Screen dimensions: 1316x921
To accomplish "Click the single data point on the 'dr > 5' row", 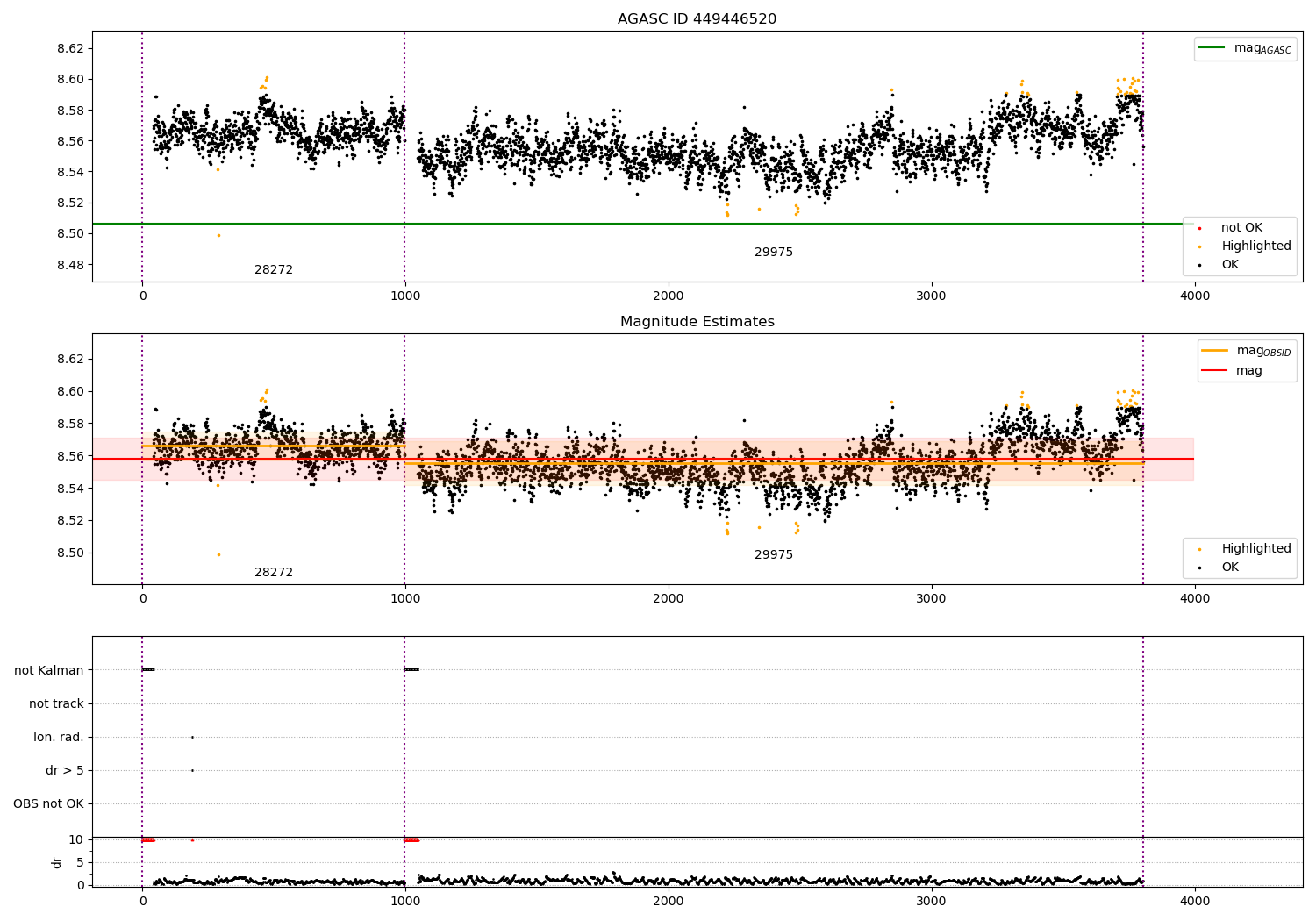I will point(192,770).
